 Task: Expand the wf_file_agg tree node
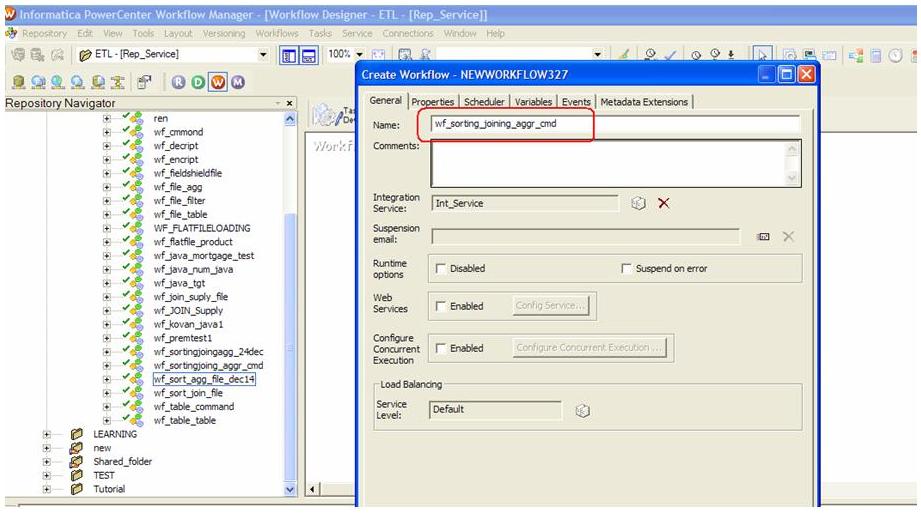tap(106, 187)
